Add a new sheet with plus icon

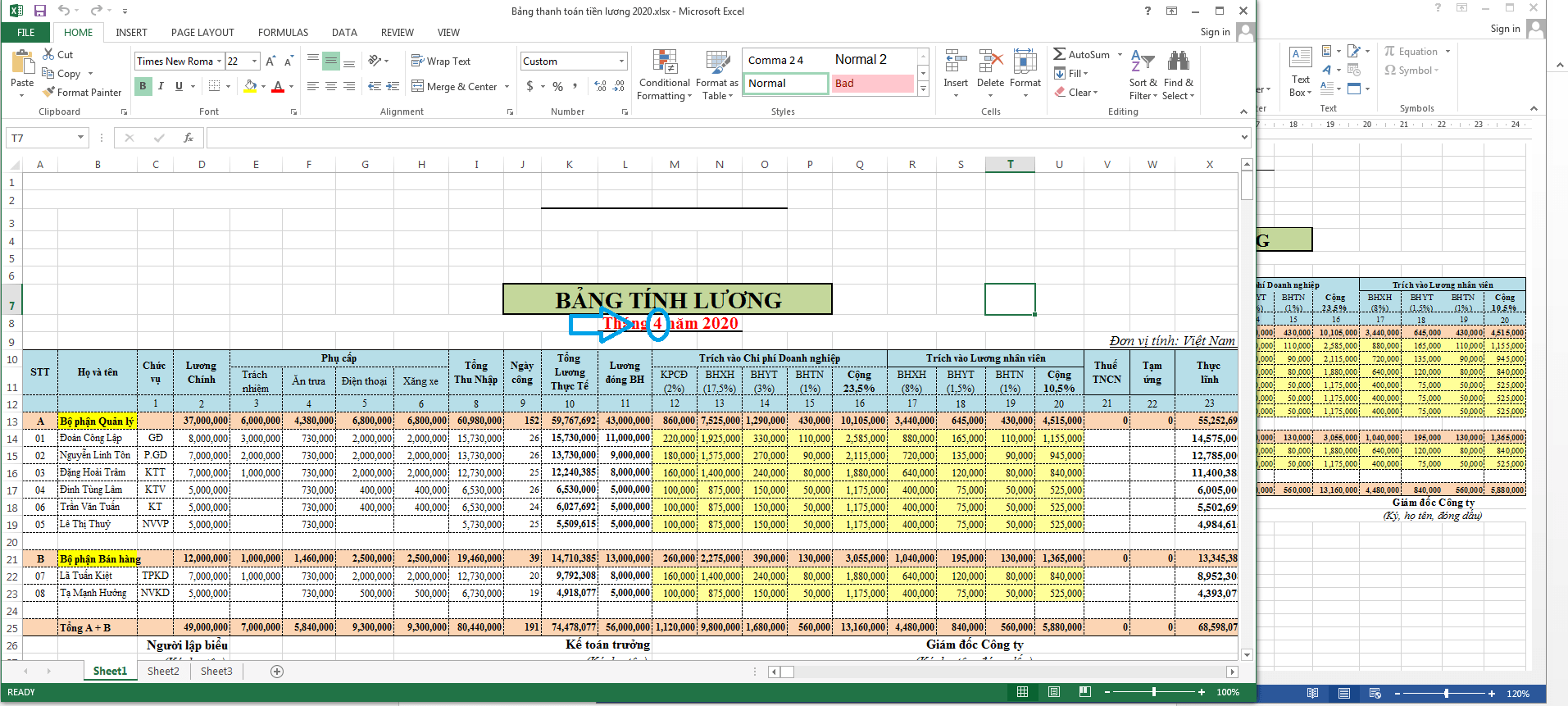(277, 672)
